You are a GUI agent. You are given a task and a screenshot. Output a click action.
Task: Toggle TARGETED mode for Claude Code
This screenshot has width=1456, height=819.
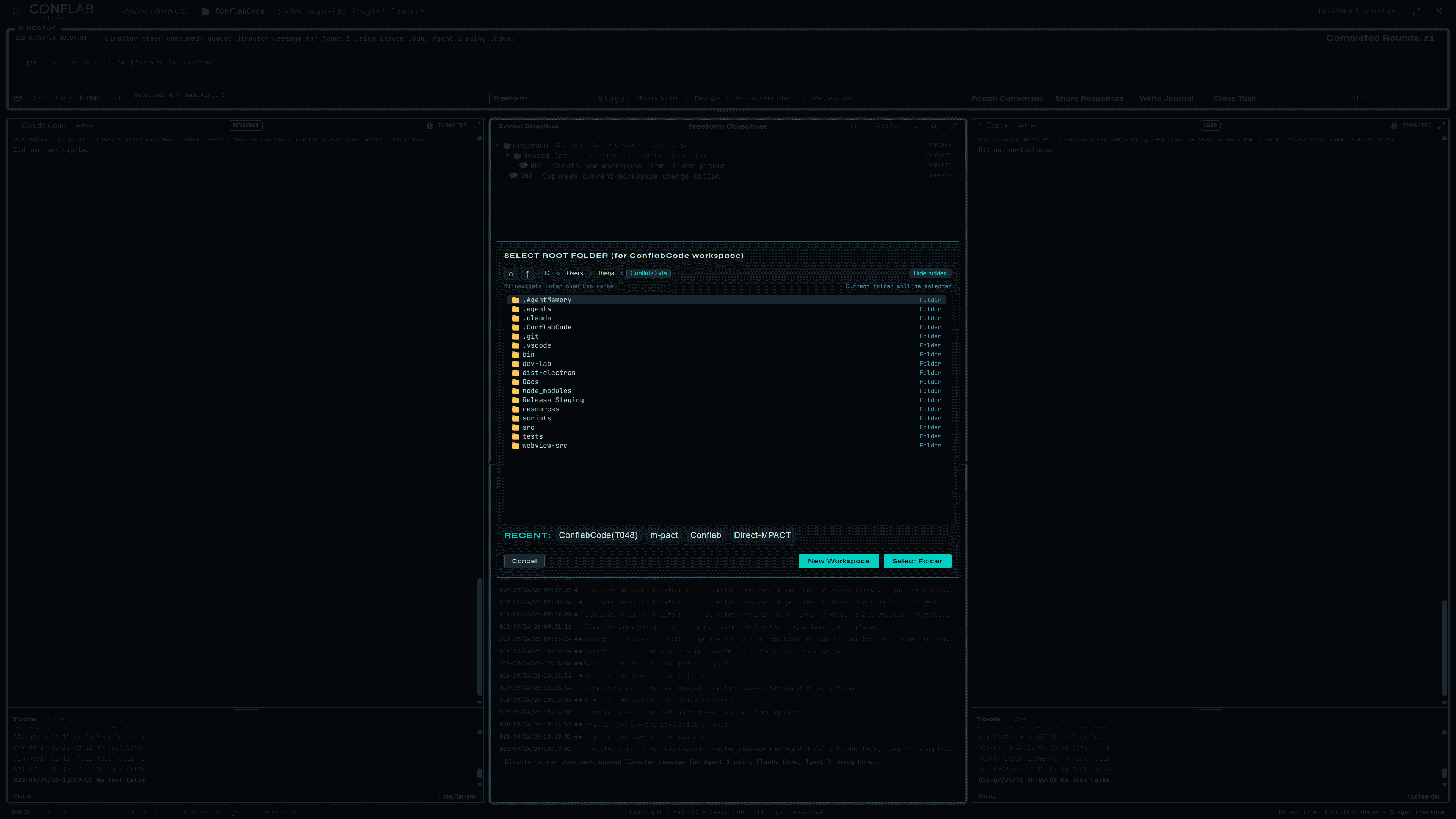click(452, 126)
